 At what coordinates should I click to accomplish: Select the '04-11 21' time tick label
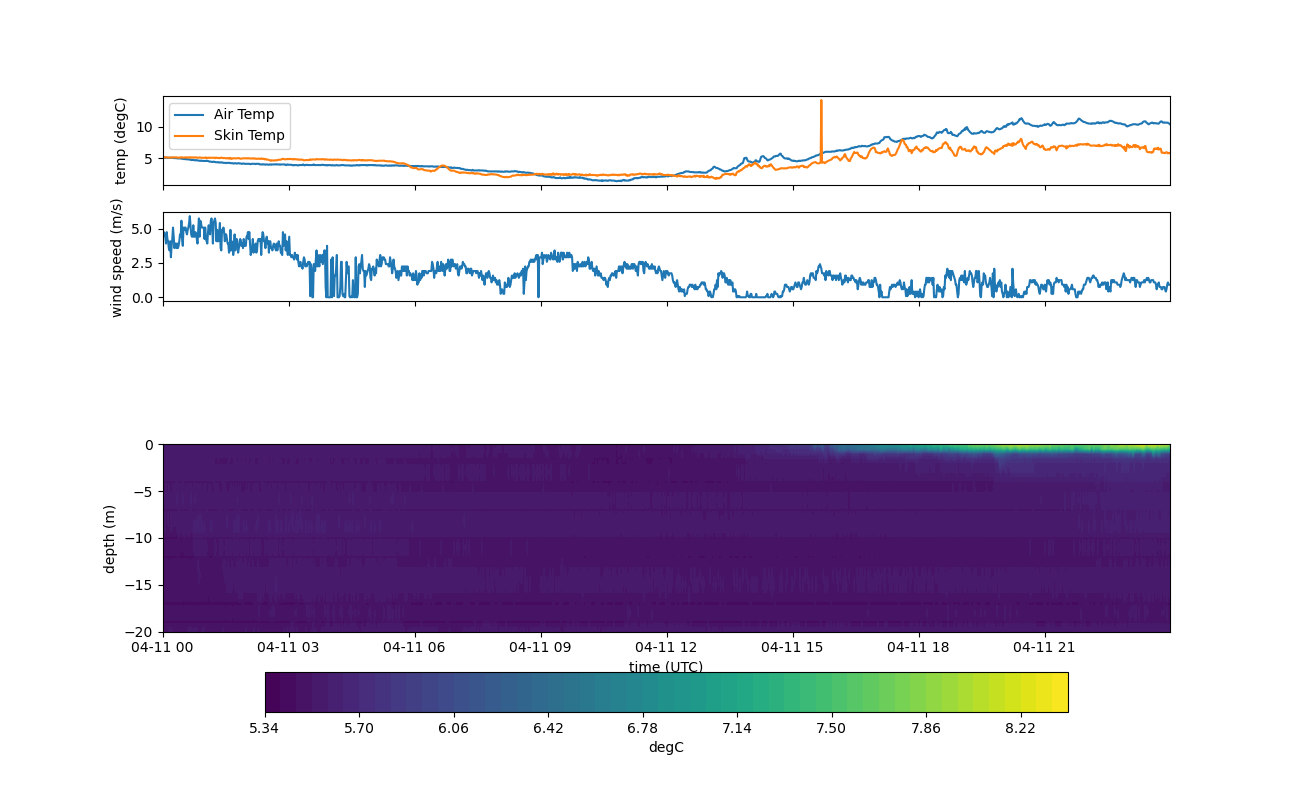coord(1044,647)
